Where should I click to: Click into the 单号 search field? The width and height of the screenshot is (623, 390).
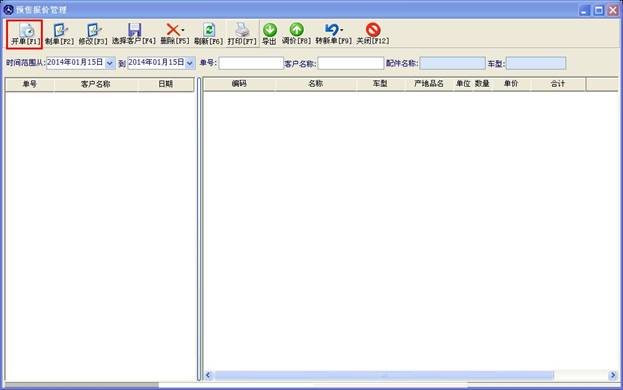click(x=251, y=63)
